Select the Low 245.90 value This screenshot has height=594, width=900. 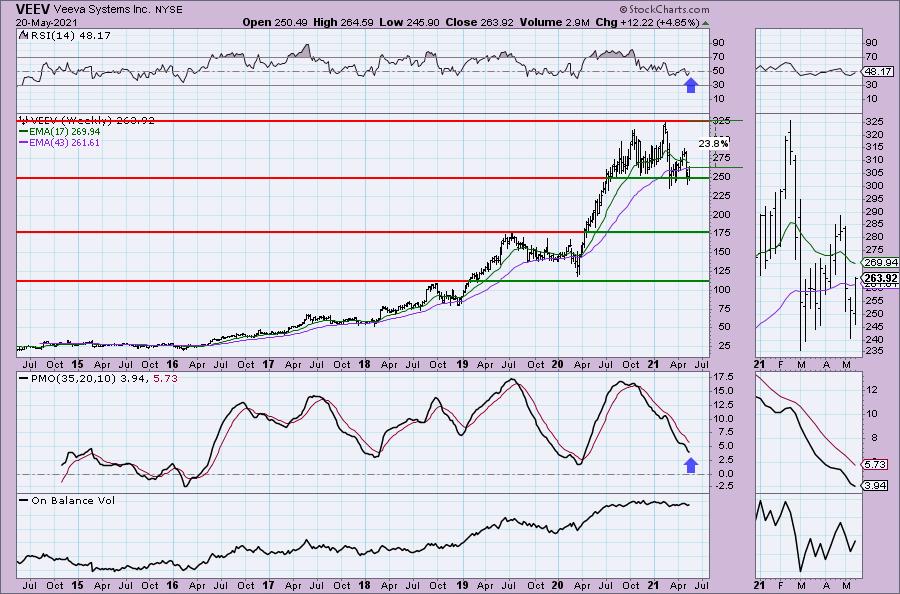(409, 22)
